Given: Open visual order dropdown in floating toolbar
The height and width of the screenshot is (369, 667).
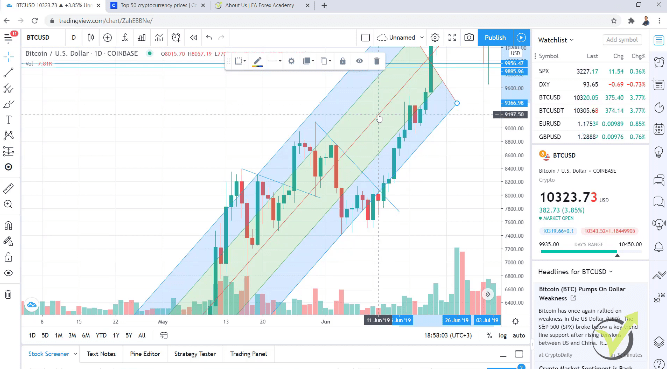Looking at the screenshot, I should point(308,61).
